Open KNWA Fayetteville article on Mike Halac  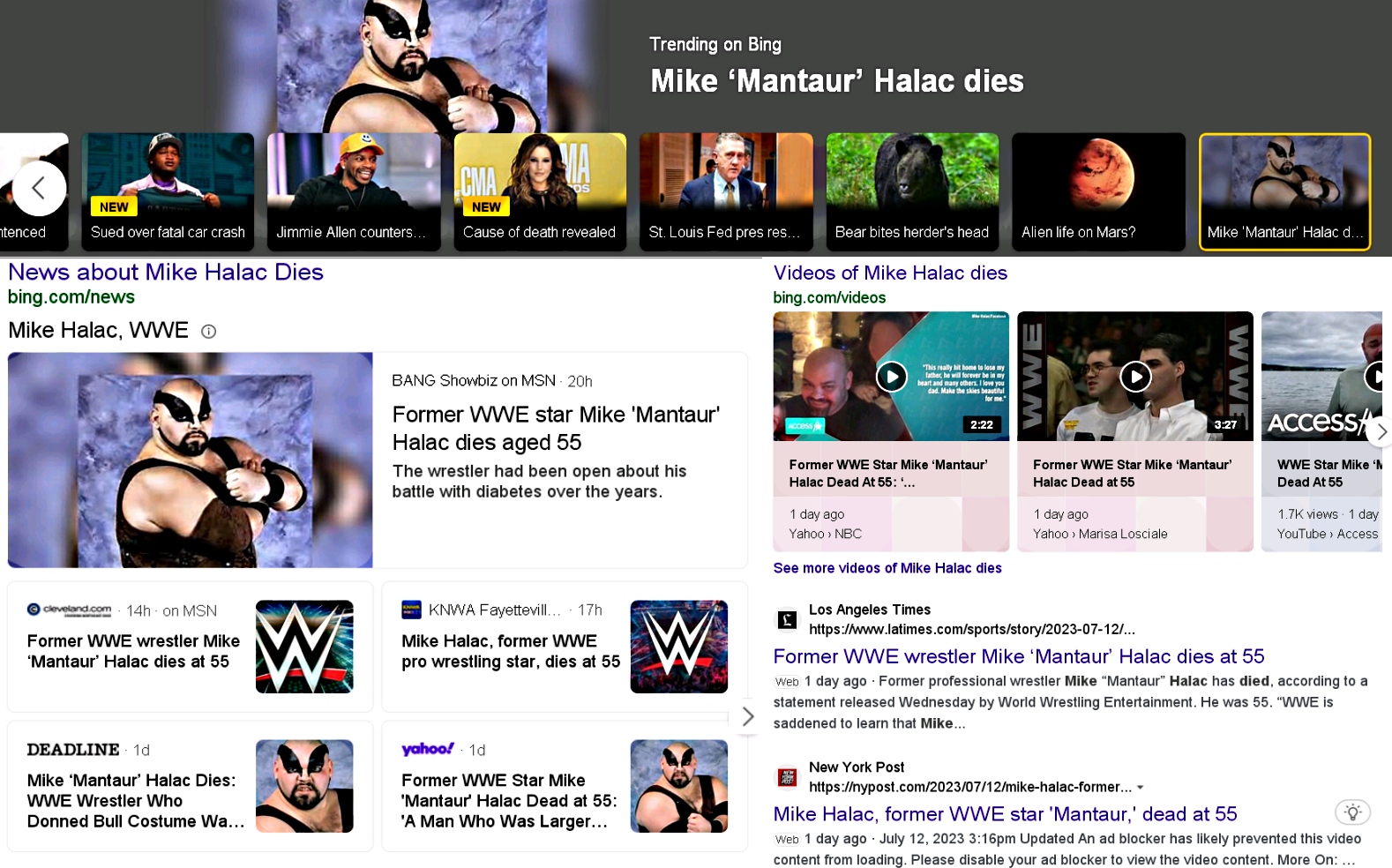click(x=511, y=651)
